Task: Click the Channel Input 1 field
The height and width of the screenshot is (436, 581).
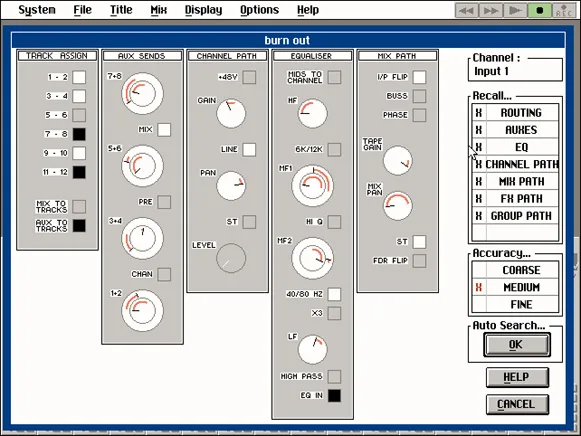Action: (x=515, y=70)
